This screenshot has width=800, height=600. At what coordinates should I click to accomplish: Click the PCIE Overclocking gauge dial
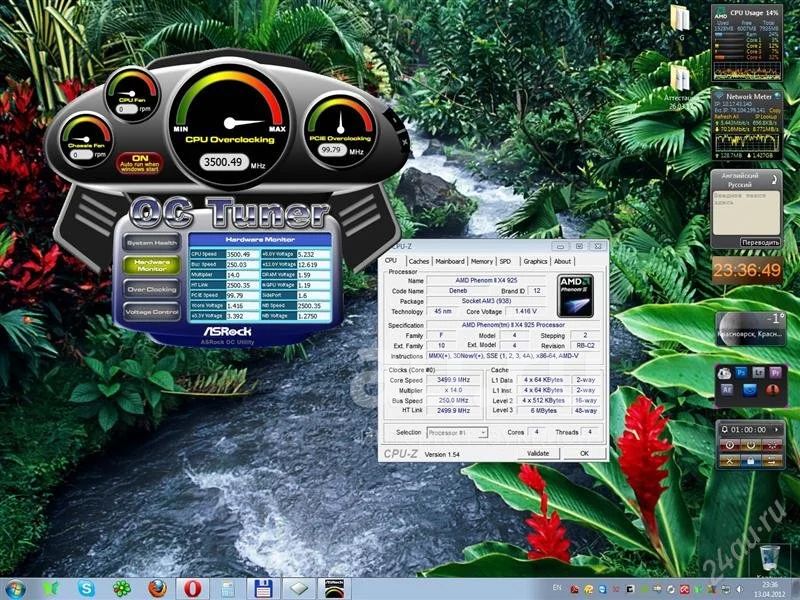[340, 130]
